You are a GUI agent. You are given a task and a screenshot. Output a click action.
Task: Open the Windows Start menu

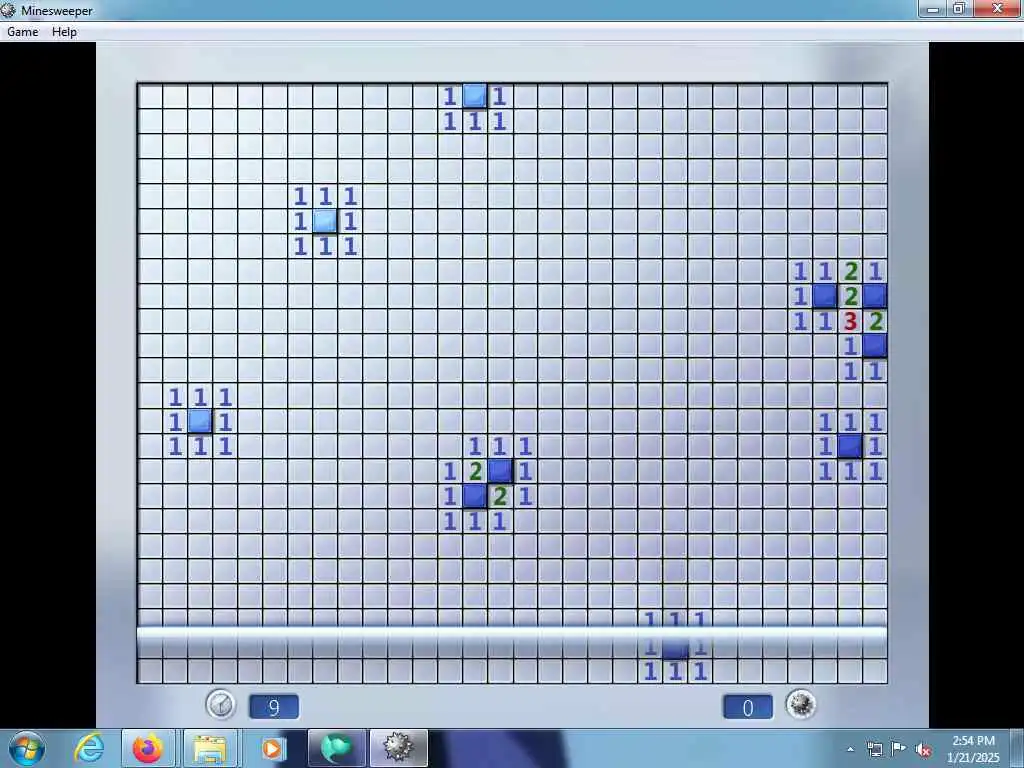(x=27, y=748)
